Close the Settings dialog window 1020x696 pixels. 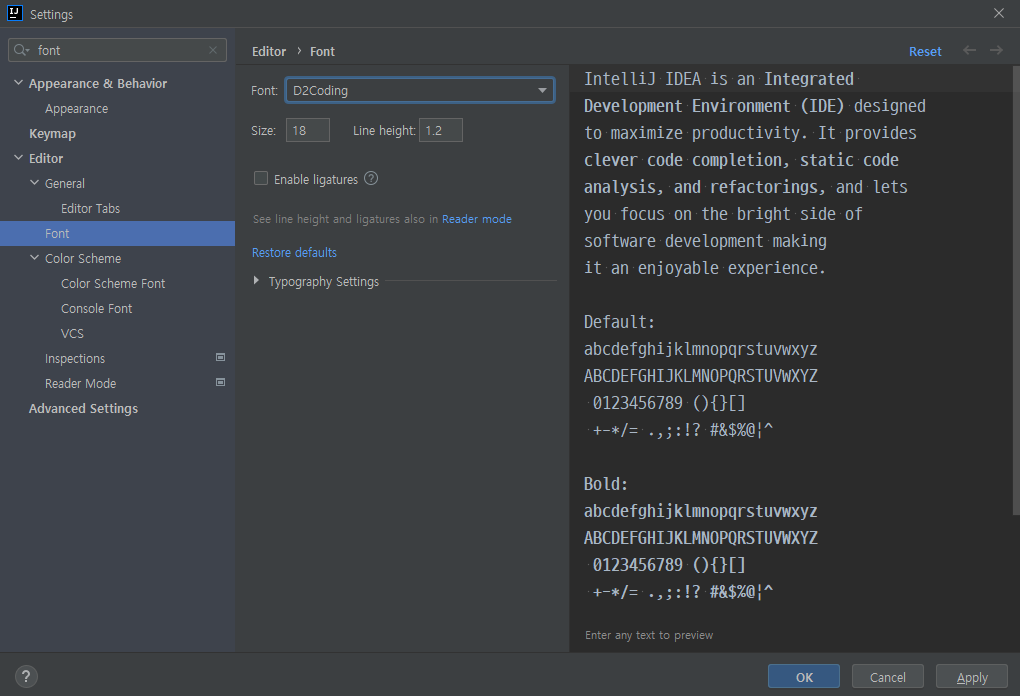(999, 13)
